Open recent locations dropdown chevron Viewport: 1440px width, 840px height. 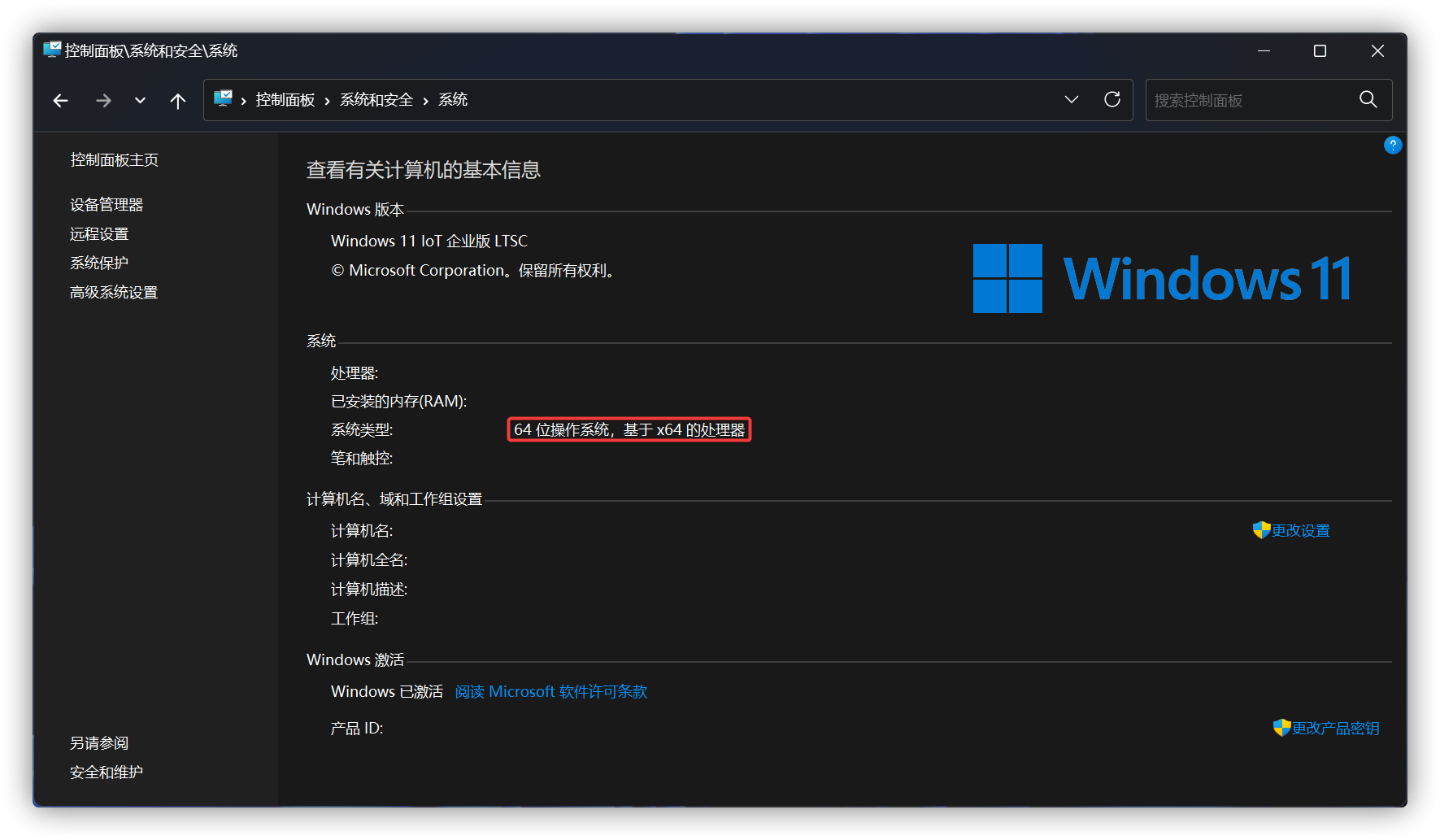click(140, 100)
